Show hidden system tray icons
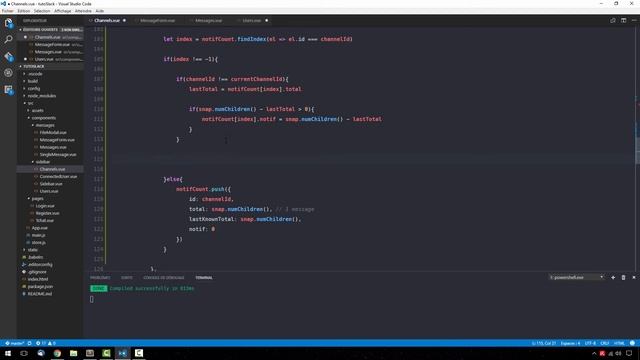 594,353
